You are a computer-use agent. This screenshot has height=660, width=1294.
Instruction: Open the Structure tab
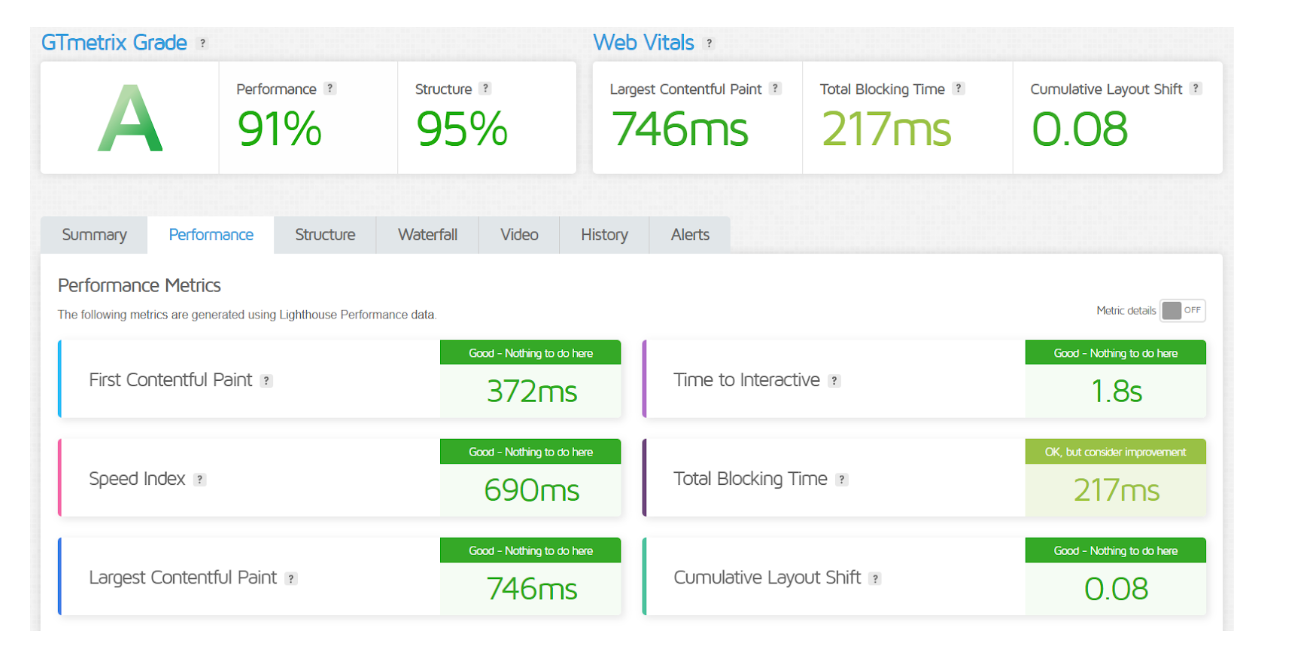point(325,235)
